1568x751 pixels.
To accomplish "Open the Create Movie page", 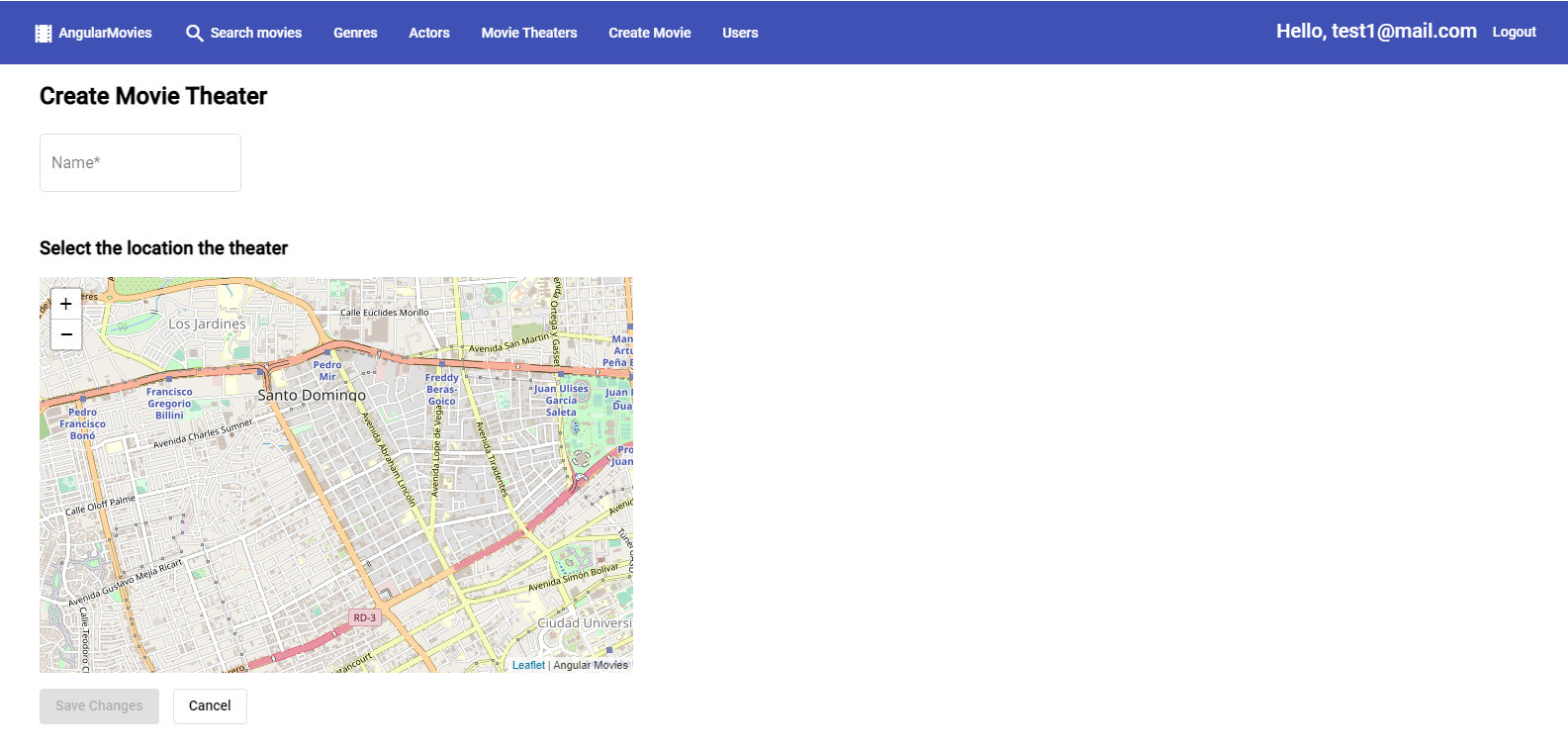I will pyautogui.click(x=650, y=33).
